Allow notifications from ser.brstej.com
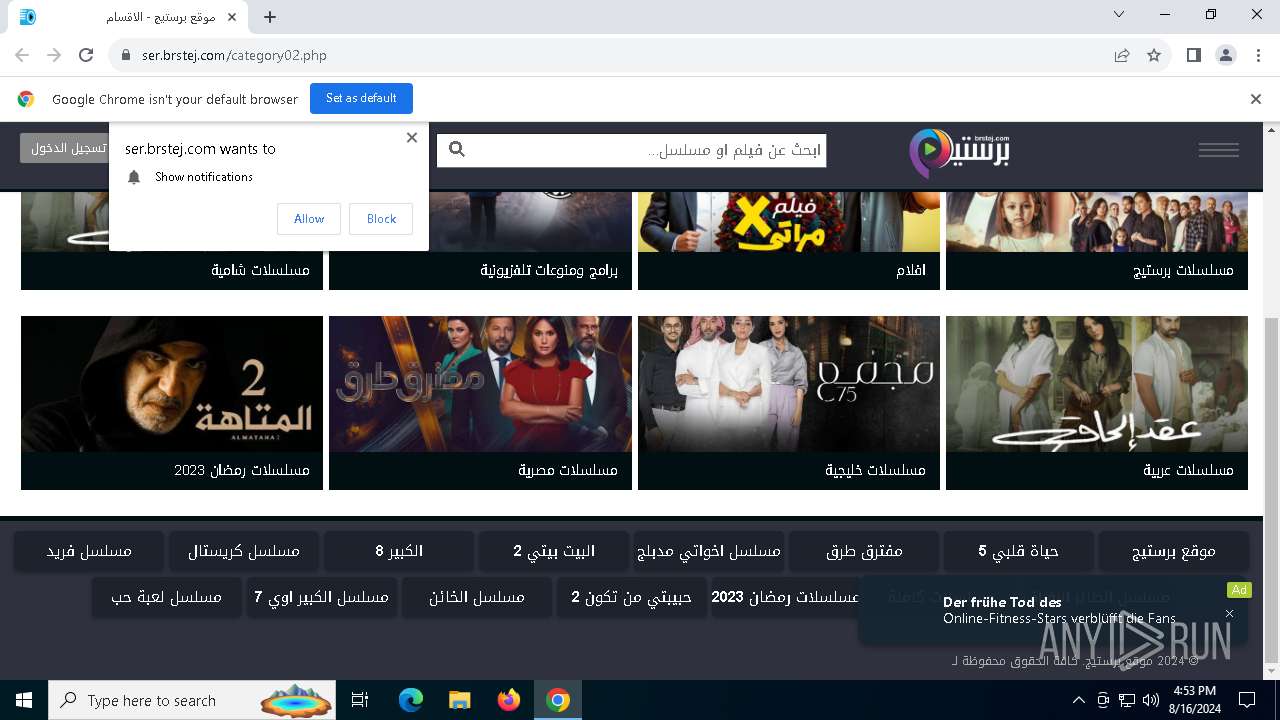Viewport: 1280px width, 720px height. click(309, 219)
